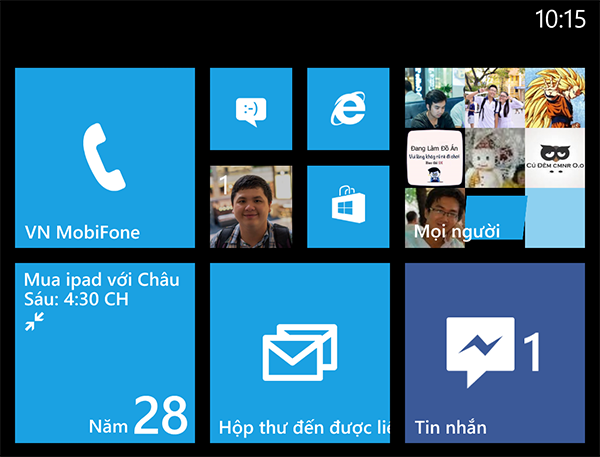Screen dimensions: 600x457
Task: Open the Messaging smiley chat tile
Action: pyautogui.click(x=250, y=109)
